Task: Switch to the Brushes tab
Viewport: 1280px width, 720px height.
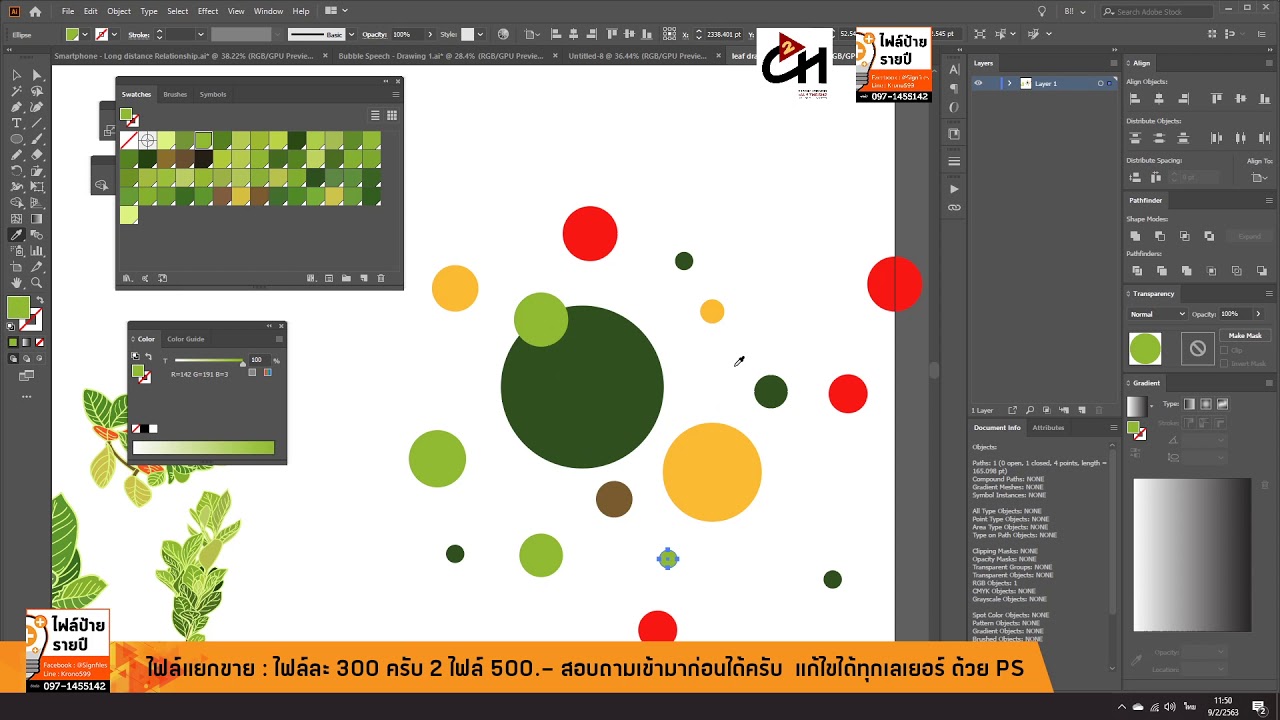Action: [175, 94]
